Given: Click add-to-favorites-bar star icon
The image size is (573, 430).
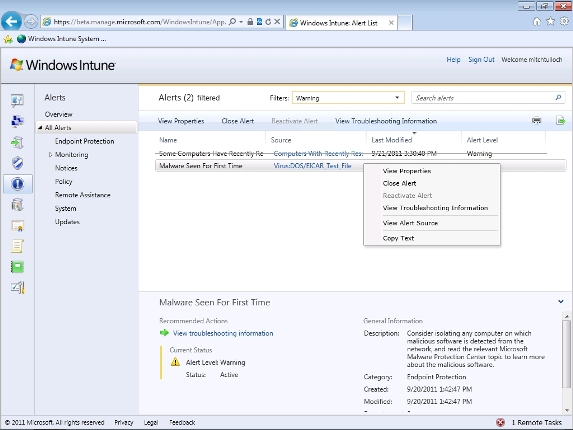Looking at the screenshot, I should point(8,39).
